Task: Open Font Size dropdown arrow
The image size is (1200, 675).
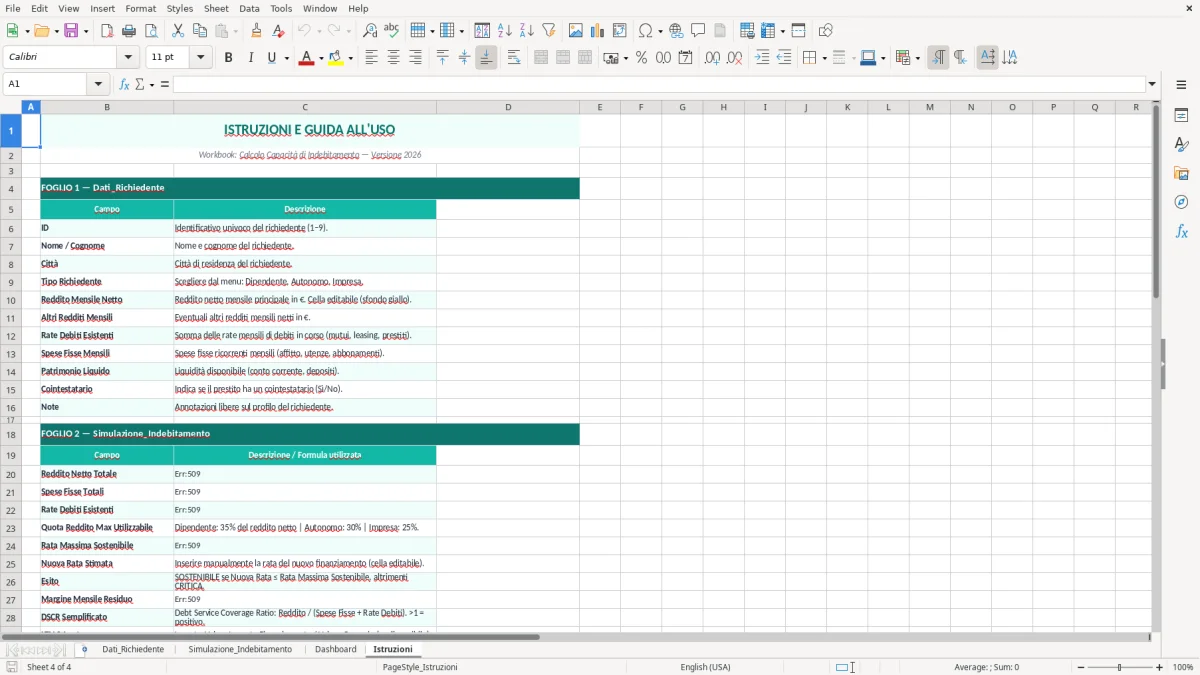Action: [x=201, y=58]
